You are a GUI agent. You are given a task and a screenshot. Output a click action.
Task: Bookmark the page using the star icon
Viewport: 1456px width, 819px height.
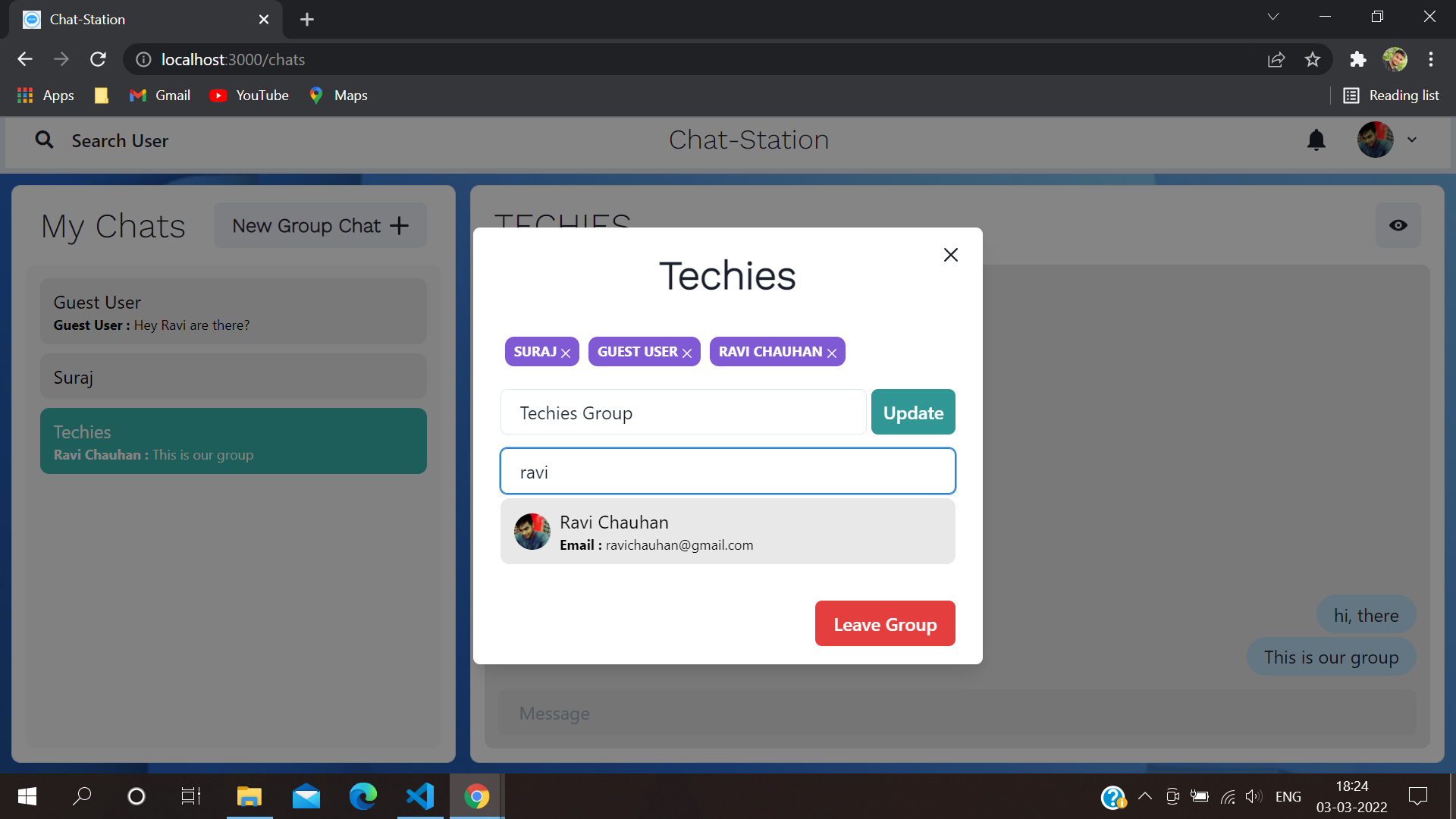1313,59
